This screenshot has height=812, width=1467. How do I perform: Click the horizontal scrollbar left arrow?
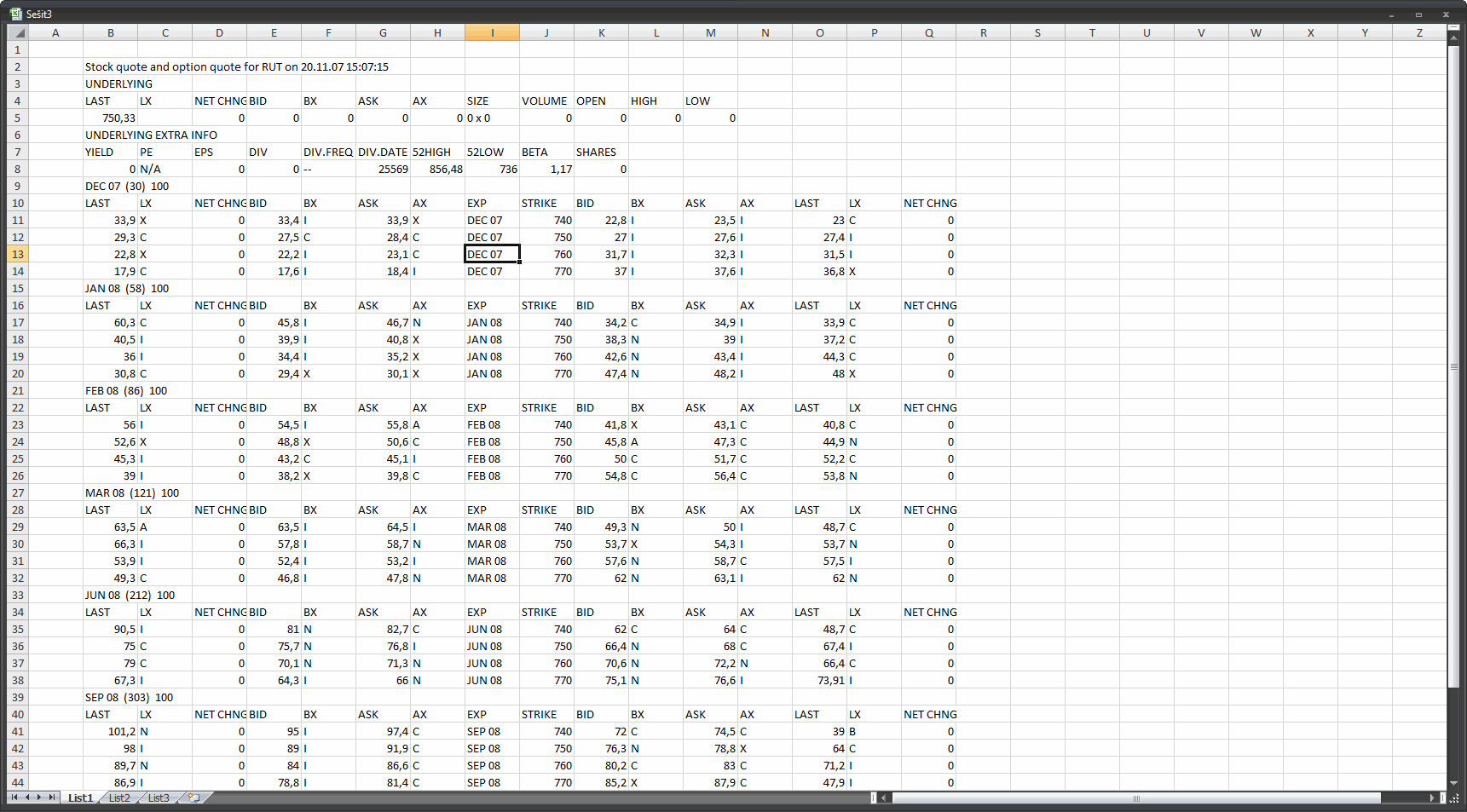[x=884, y=798]
